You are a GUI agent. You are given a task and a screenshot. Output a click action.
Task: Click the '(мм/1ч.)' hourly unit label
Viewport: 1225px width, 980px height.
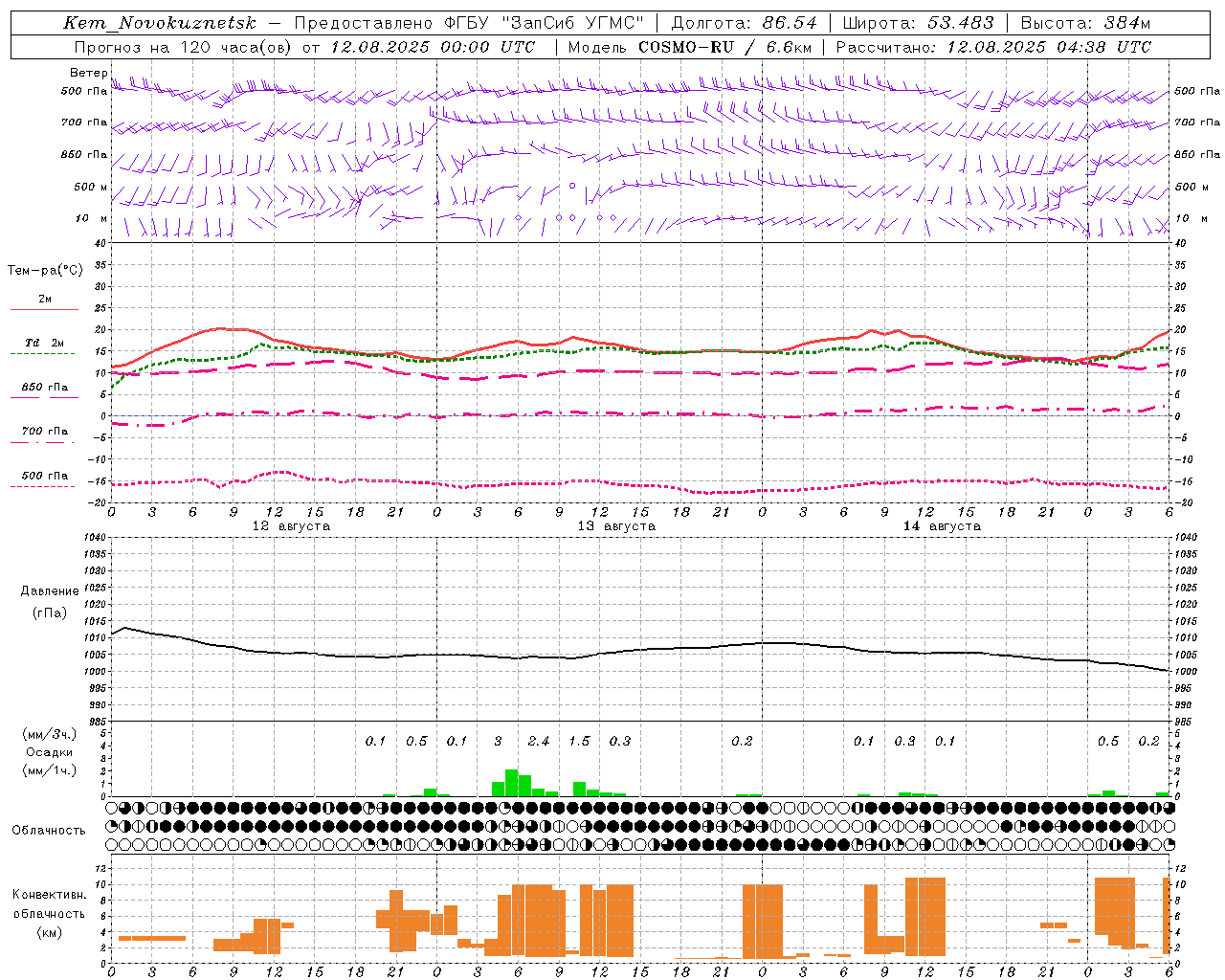pos(50,770)
